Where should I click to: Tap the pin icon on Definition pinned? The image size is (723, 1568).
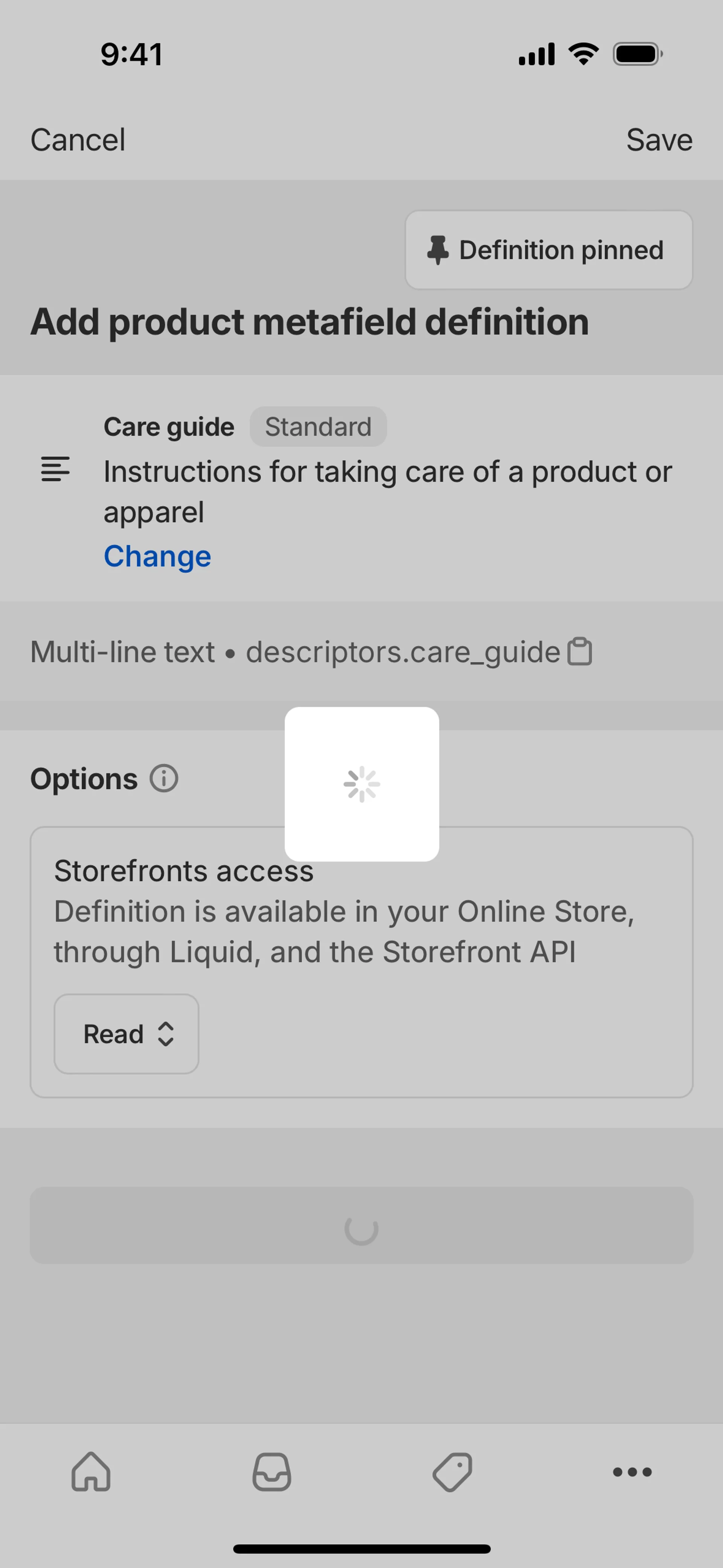tap(438, 250)
